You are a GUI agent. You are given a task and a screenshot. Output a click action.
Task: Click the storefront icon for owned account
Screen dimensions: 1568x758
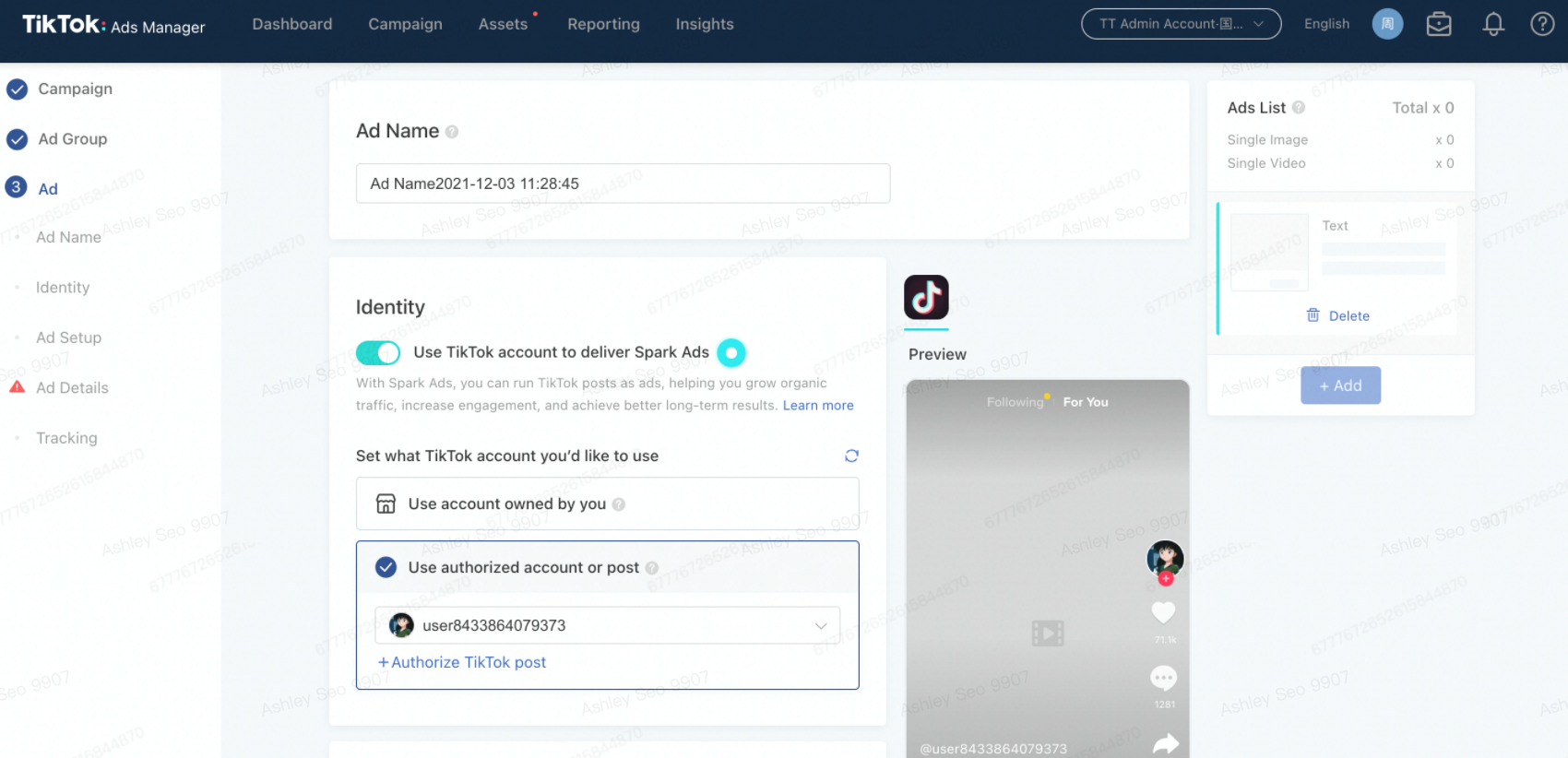click(x=386, y=503)
